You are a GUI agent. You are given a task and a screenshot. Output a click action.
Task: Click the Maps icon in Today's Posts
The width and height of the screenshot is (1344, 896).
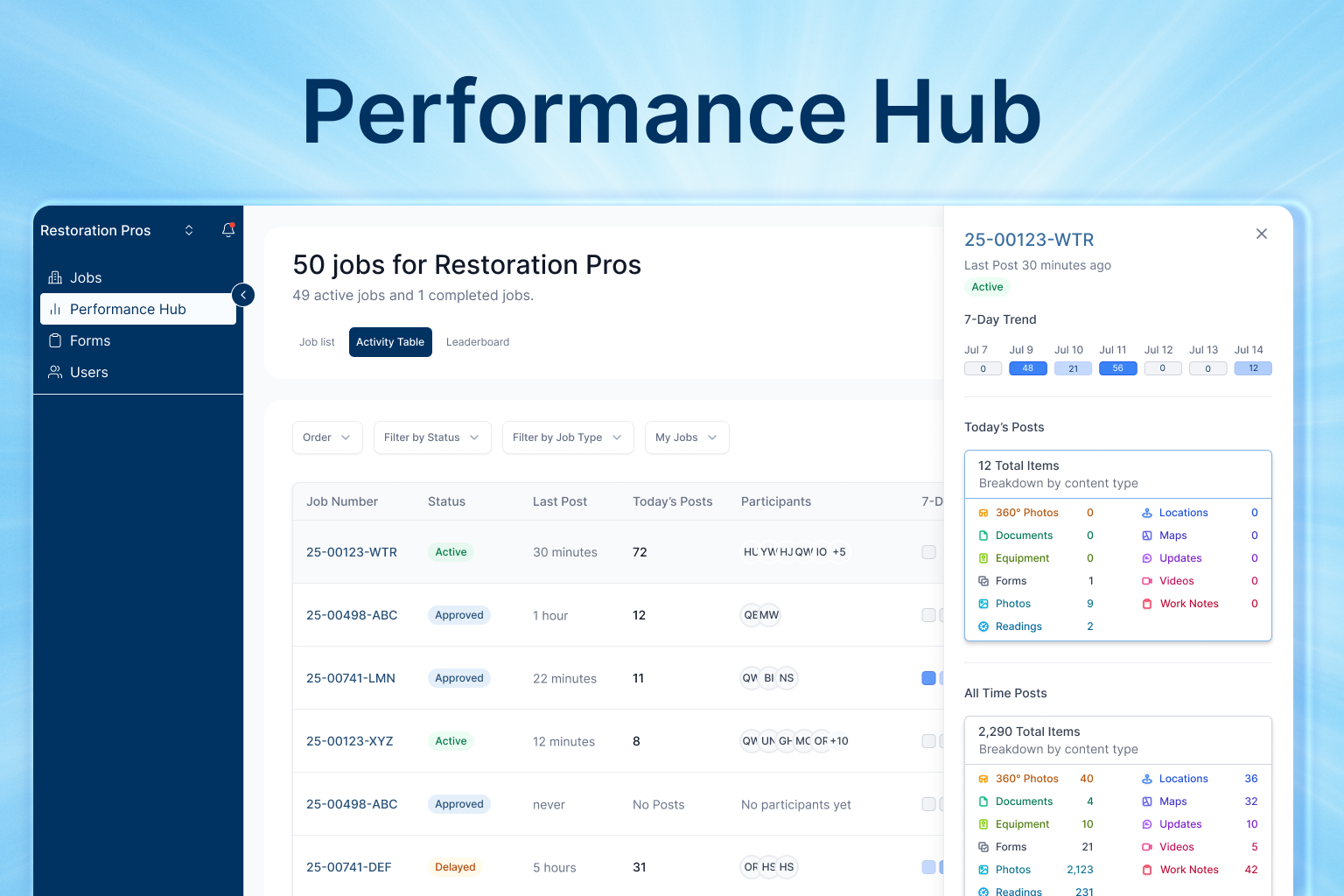(1147, 535)
